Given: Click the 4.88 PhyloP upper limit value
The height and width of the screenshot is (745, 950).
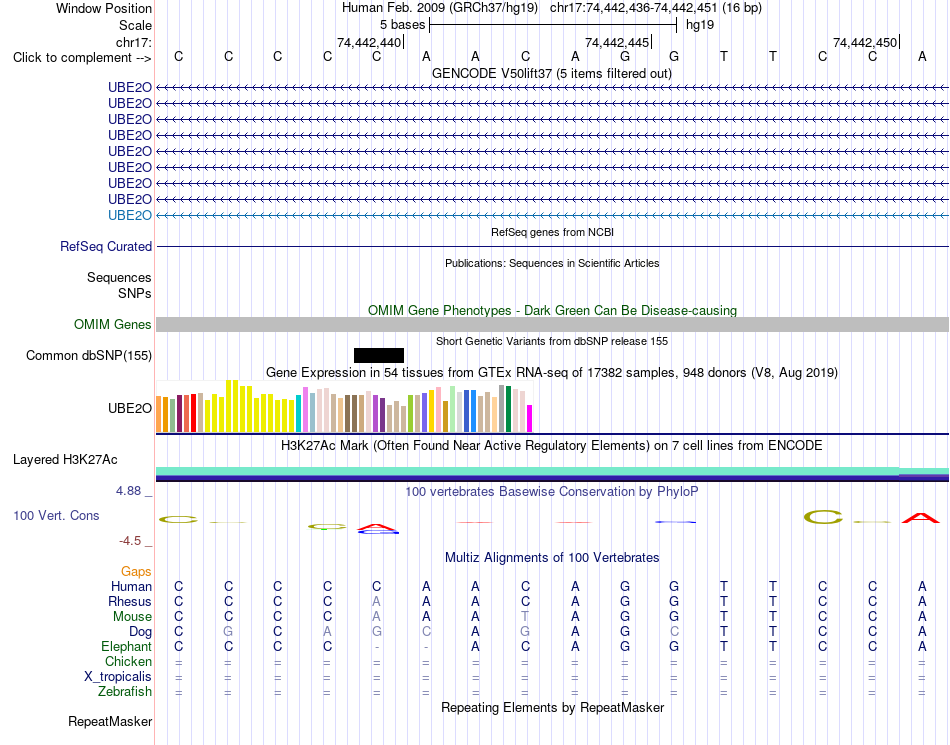Looking at the screenshot, I should pyautogui.click(x=128, y=491).
